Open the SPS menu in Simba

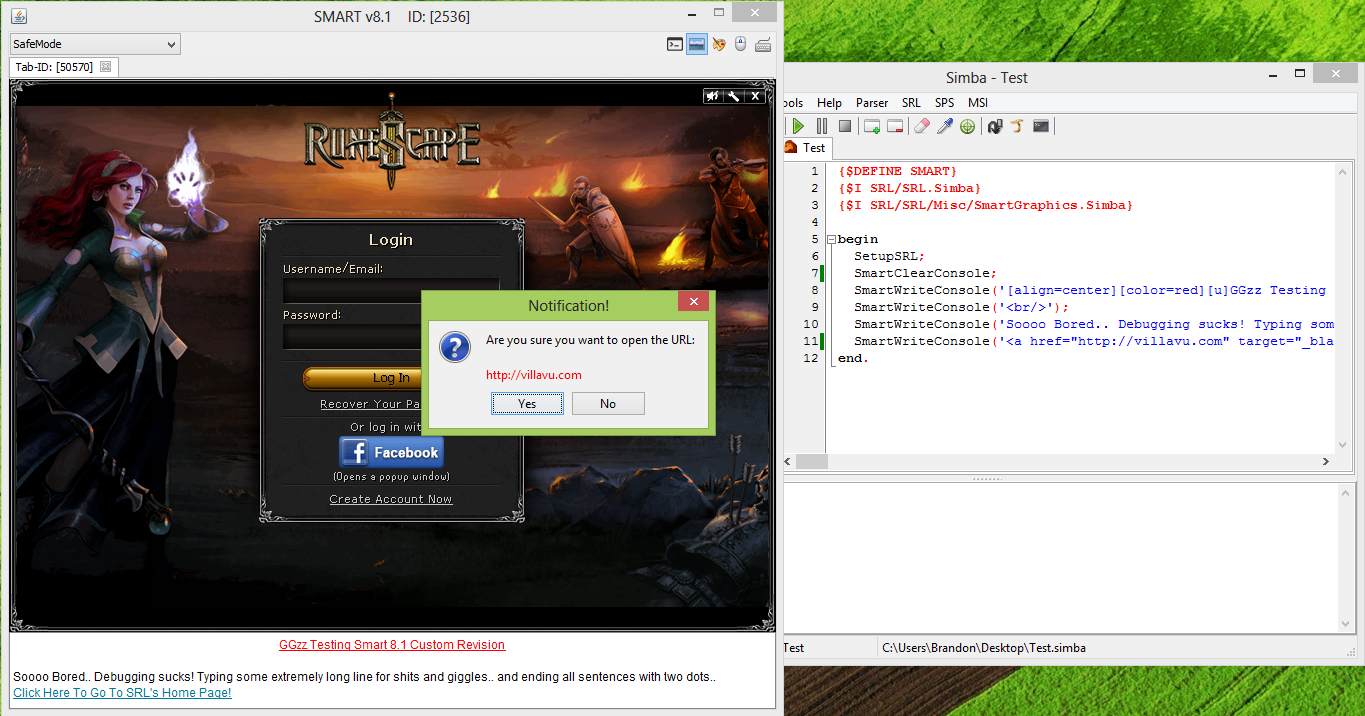pyautogui.click(x=945, y=102)
